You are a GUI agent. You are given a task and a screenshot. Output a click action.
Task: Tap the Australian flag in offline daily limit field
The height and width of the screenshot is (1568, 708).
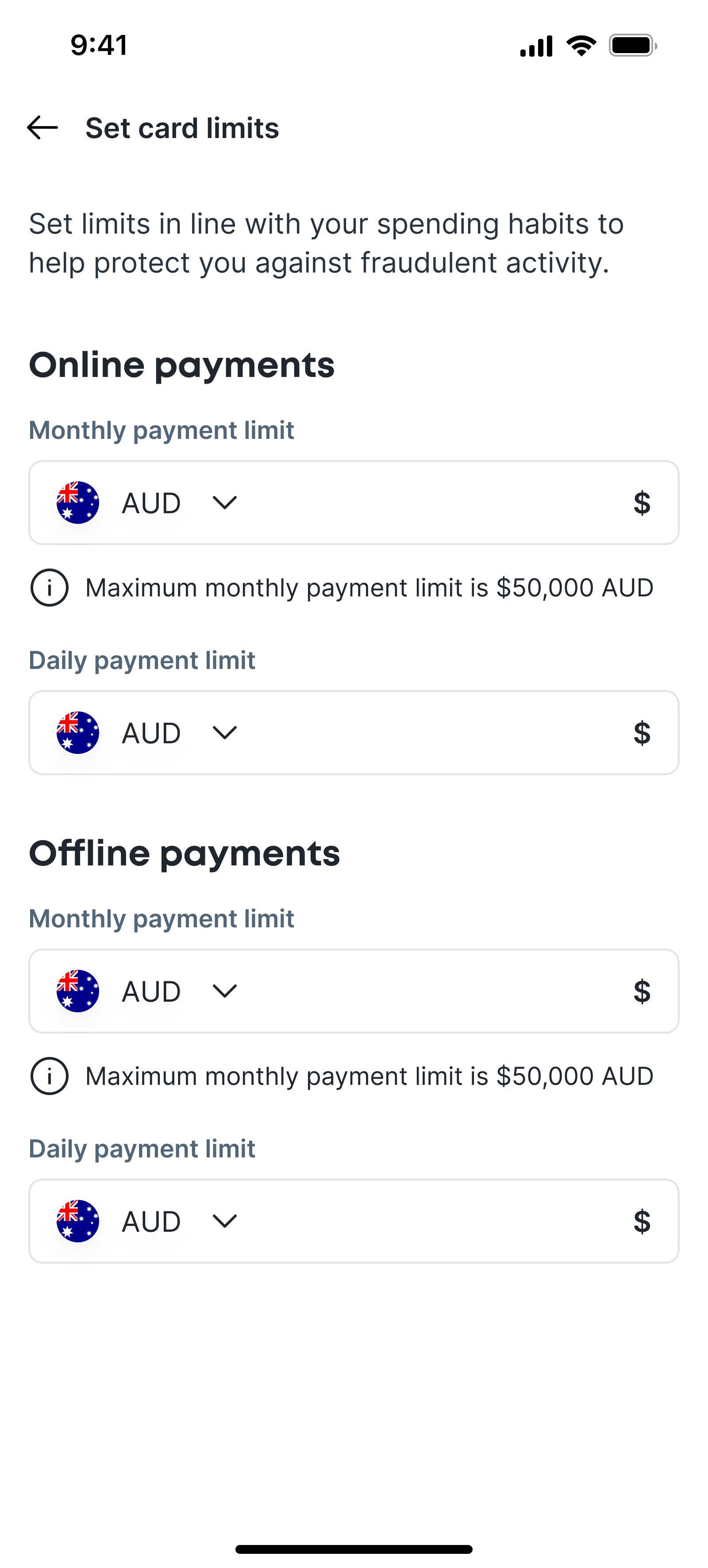[x=77, y=1221]
